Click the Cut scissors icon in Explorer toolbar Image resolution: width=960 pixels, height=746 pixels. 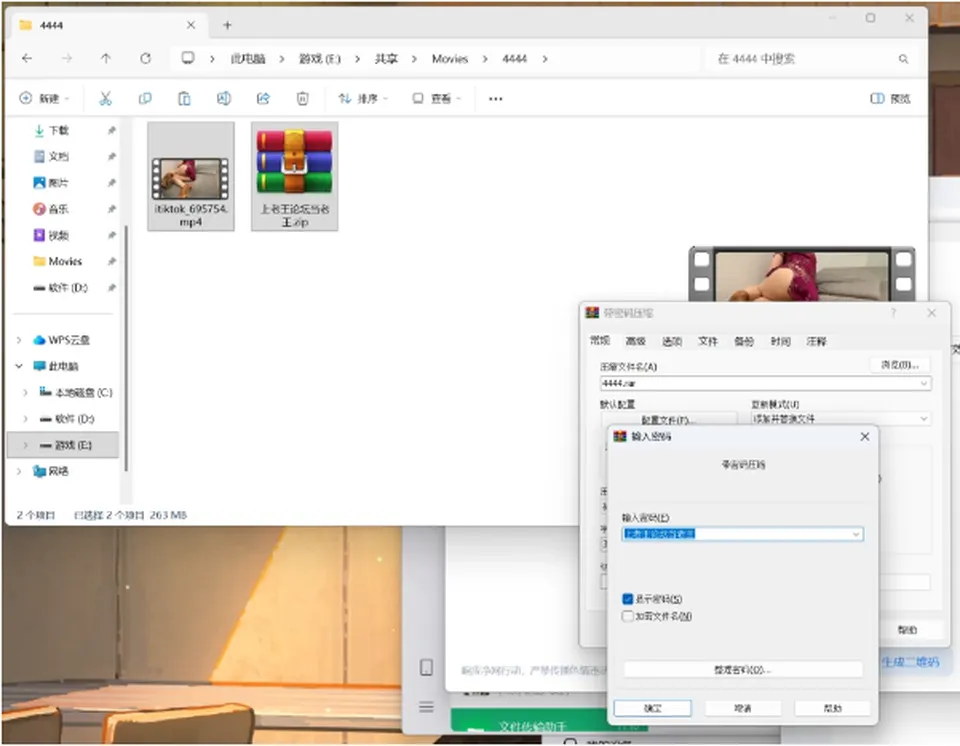tap(105, 98)
